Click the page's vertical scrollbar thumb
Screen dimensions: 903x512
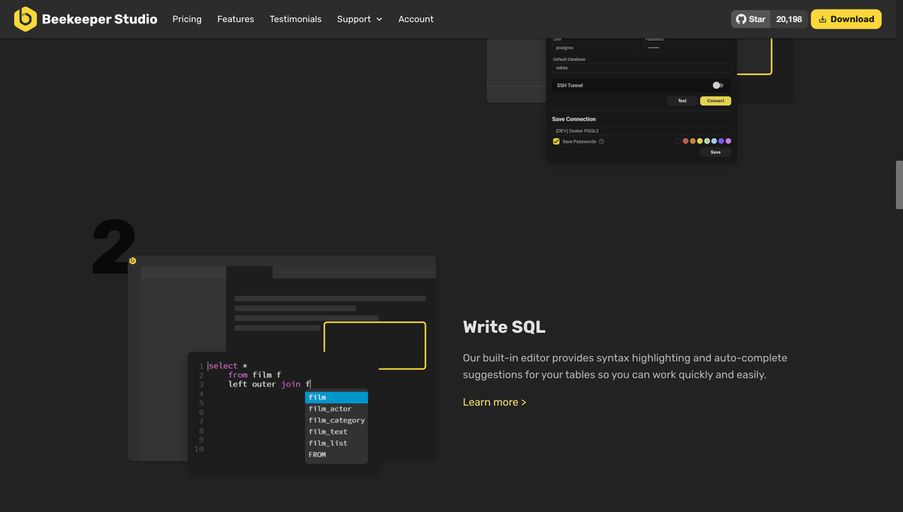point(899,185)
